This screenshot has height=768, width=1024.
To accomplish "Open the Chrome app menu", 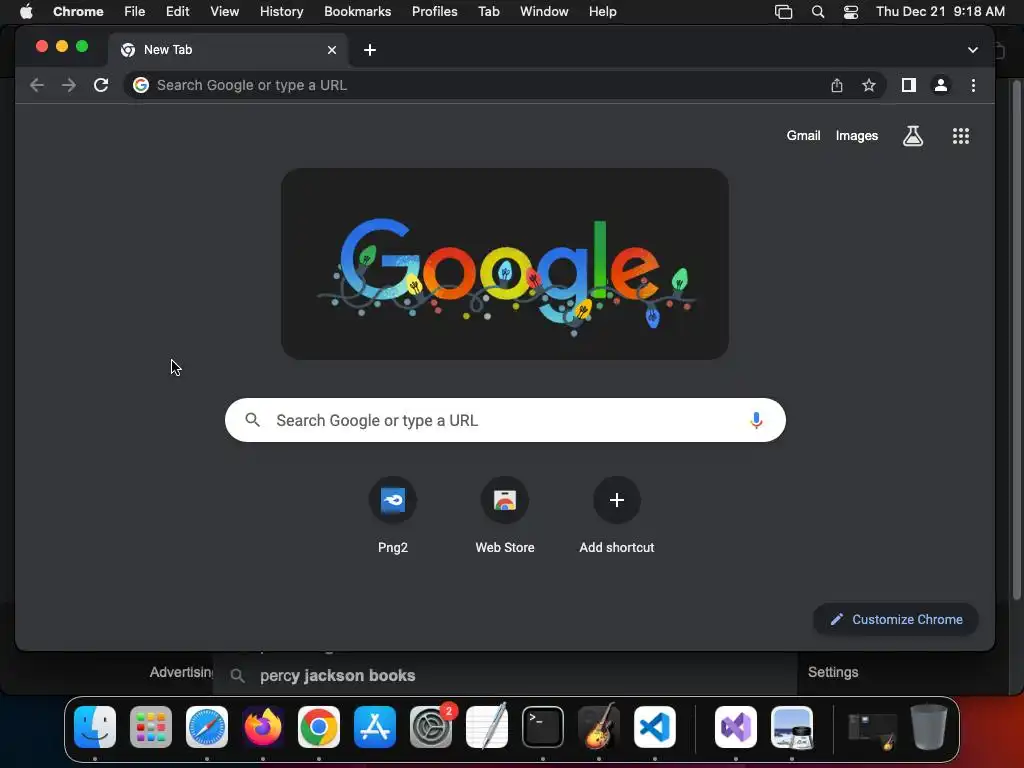I will click(x=78, y=11).
